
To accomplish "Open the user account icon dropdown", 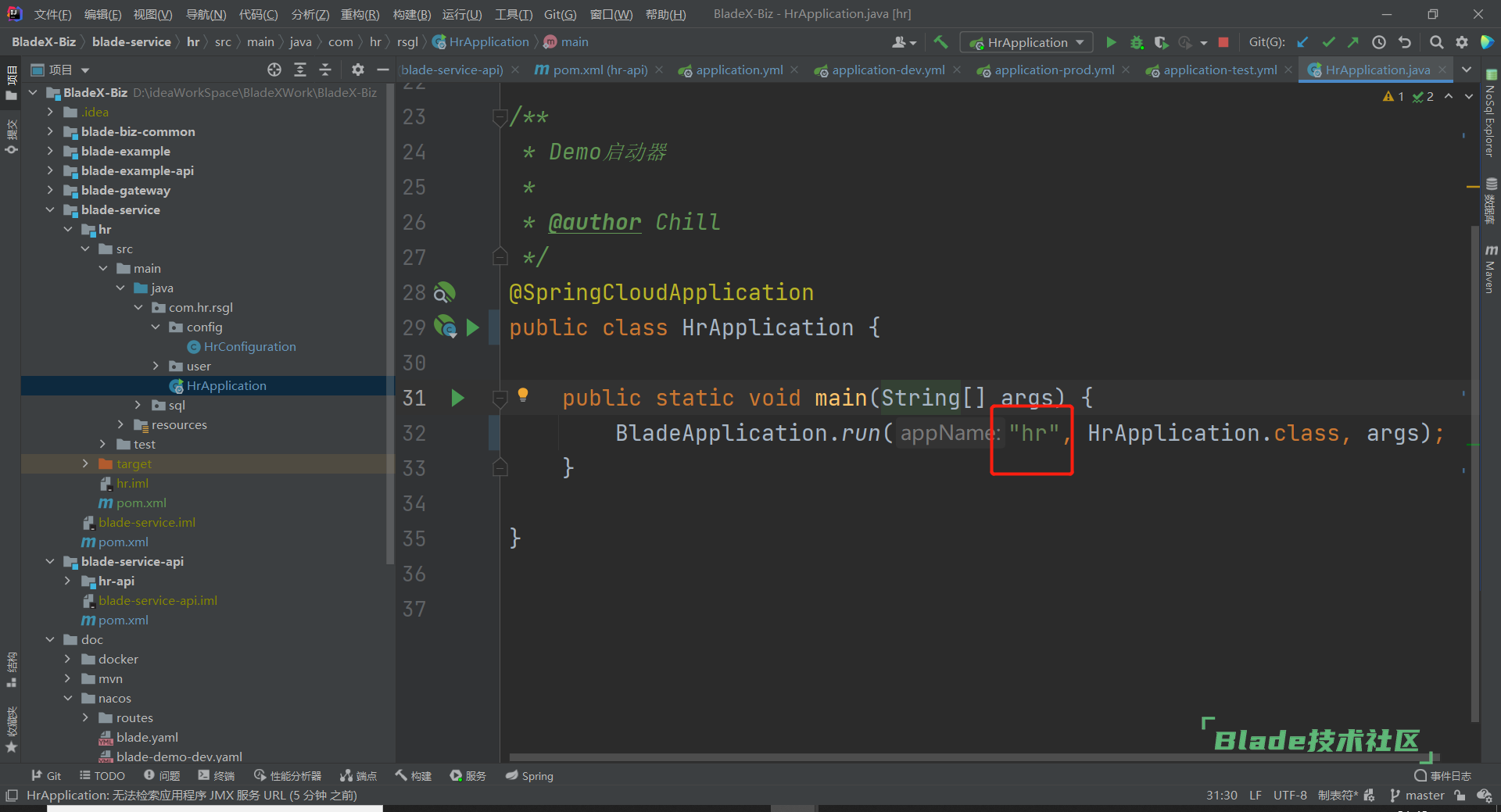I will [905, 42].
